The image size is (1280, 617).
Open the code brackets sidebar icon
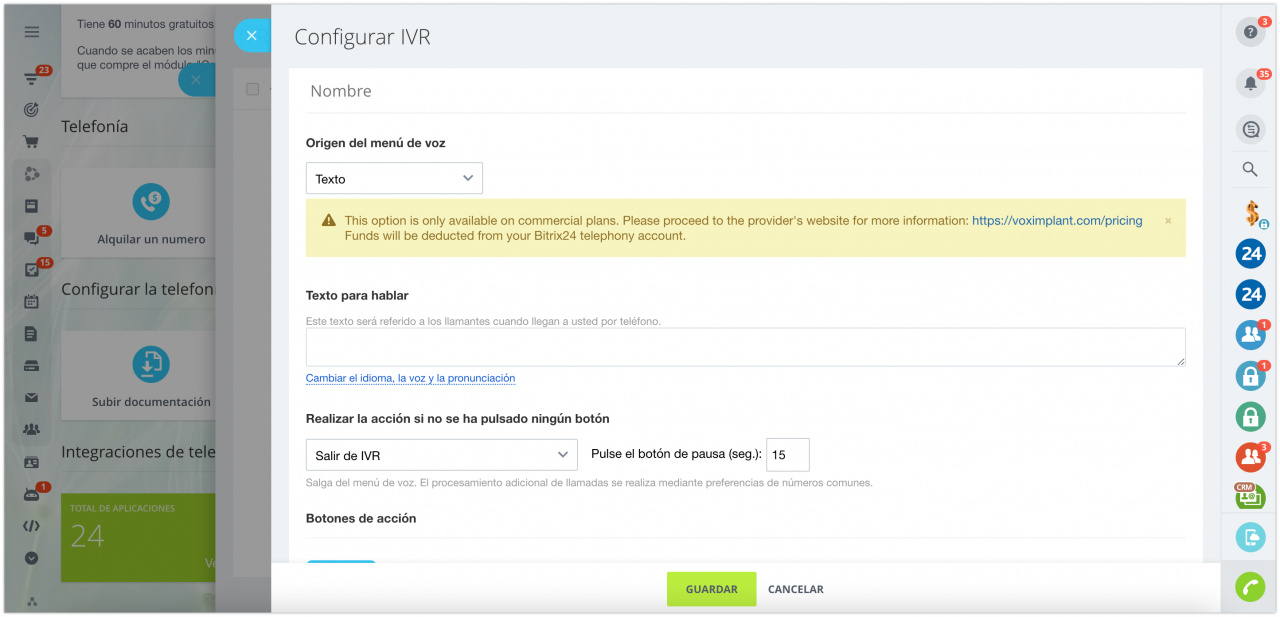click(x=32, y=526)
